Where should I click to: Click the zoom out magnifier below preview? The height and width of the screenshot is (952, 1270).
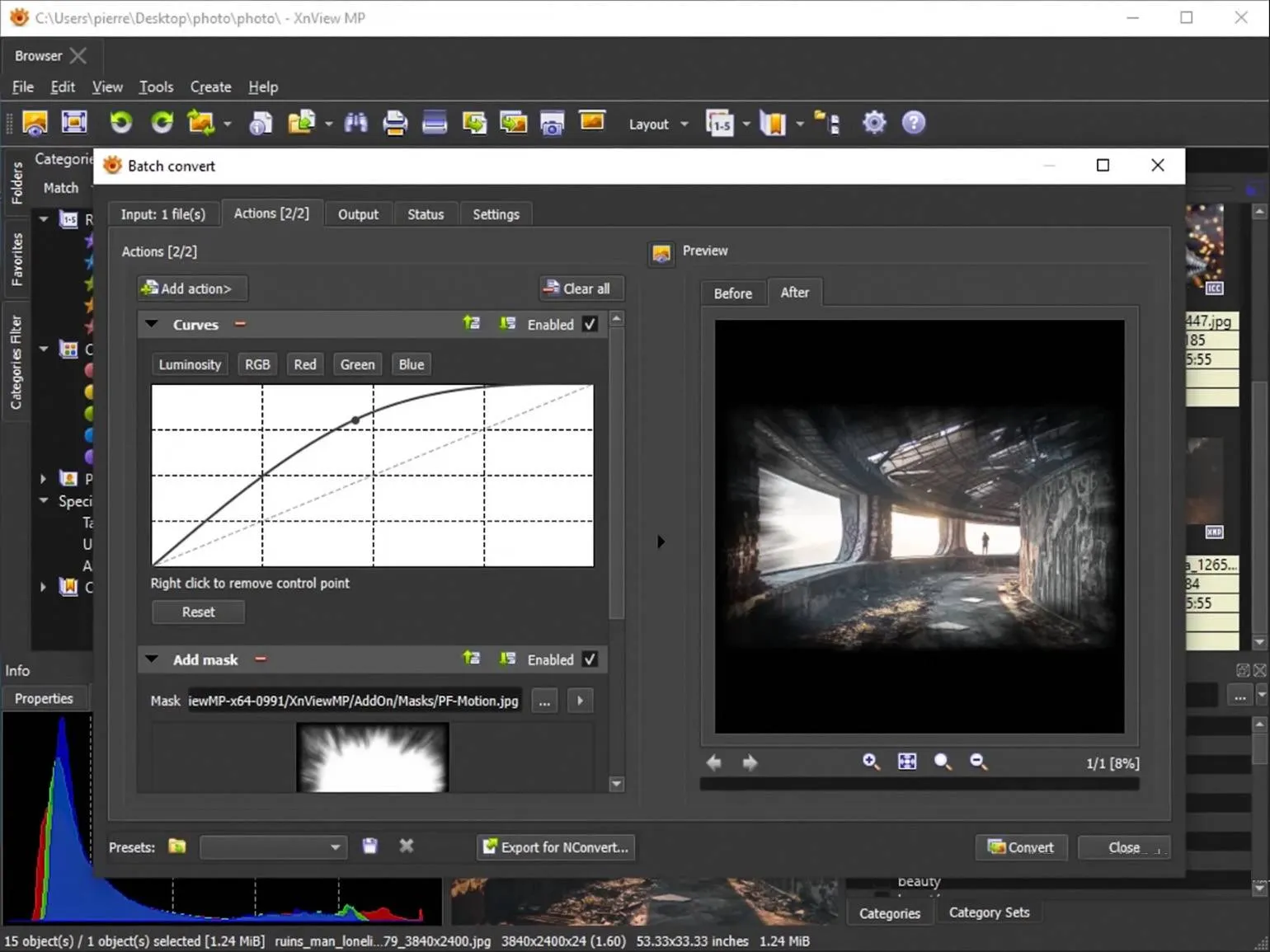pos(978,762)
